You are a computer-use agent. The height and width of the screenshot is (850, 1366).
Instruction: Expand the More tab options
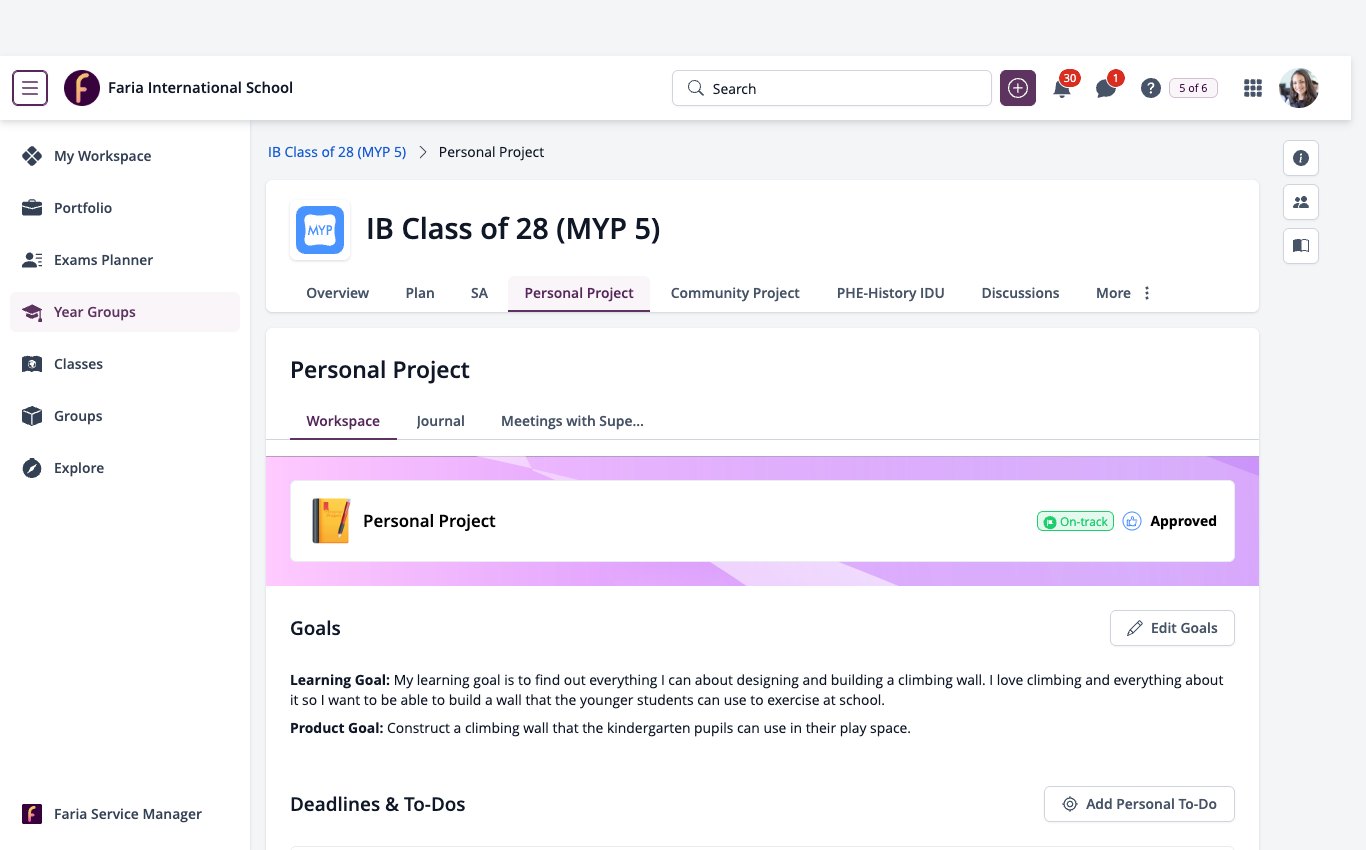coord(1124,293)
